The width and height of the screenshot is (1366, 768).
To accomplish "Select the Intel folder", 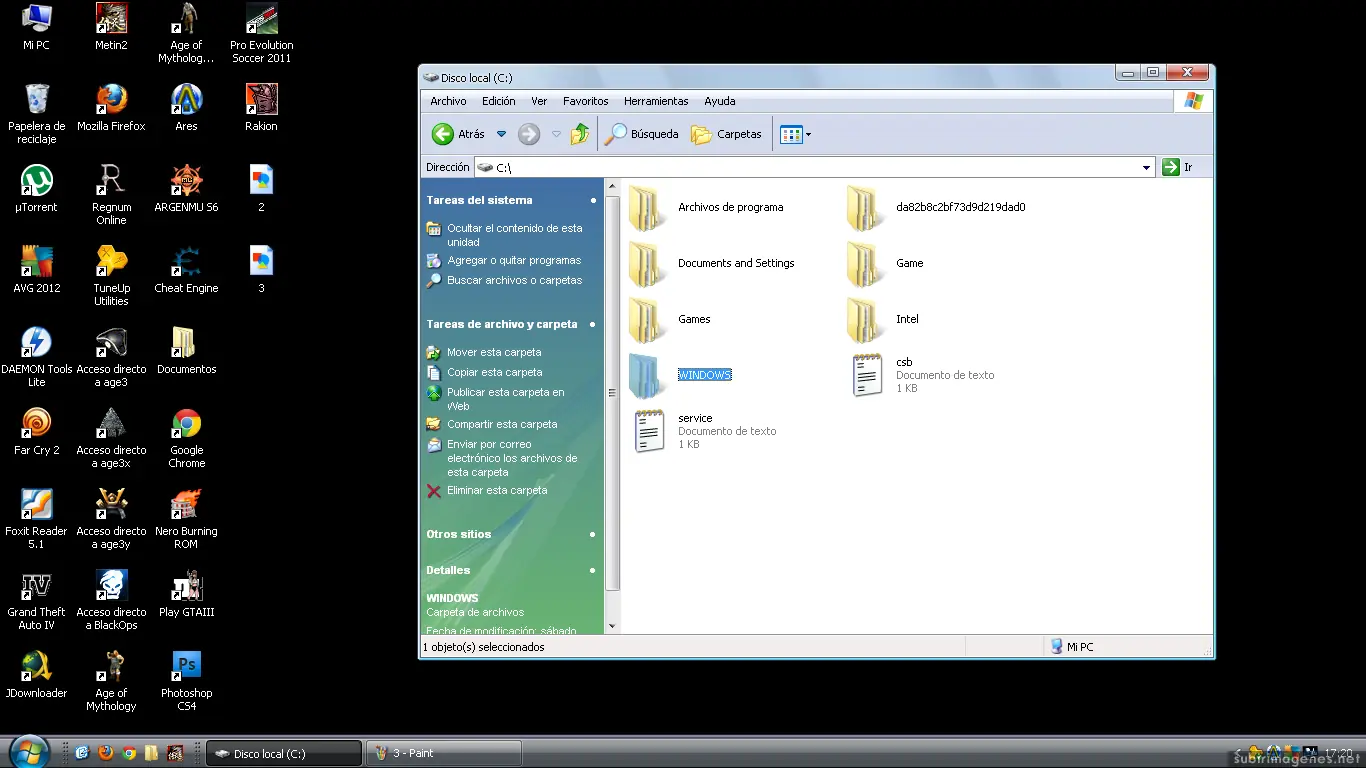I will [x=883, y=319].
